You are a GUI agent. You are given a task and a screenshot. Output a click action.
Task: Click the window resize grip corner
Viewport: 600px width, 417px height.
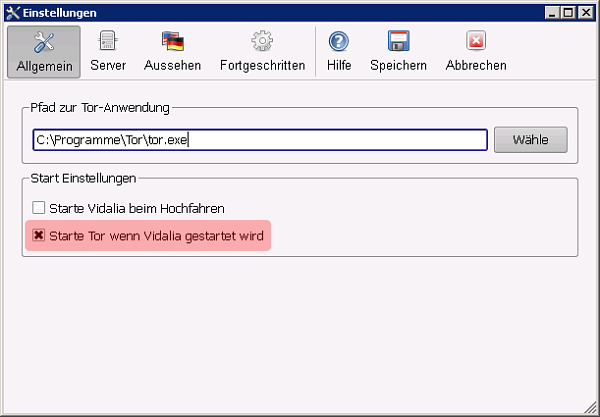pyautogui.click(x=590, y=407)
